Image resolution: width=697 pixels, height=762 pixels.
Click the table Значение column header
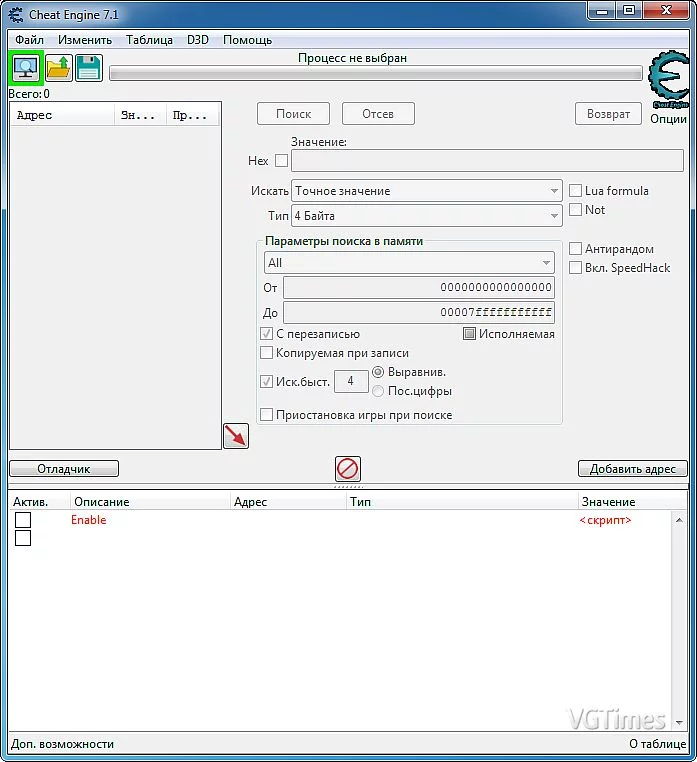pos(632,502)
